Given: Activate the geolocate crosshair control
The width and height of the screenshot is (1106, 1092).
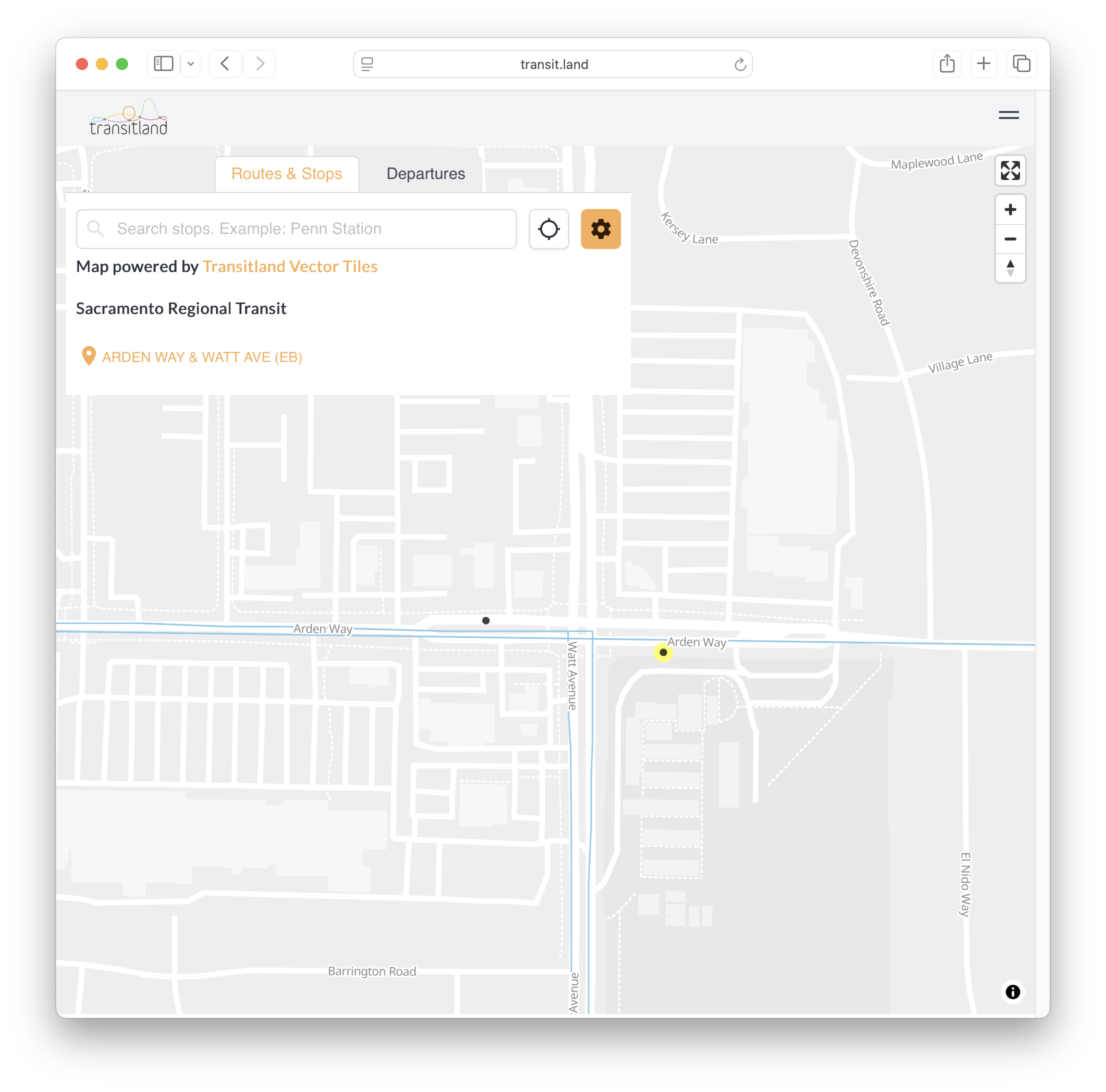Looking at the screenshot, I should coord(548,229).
